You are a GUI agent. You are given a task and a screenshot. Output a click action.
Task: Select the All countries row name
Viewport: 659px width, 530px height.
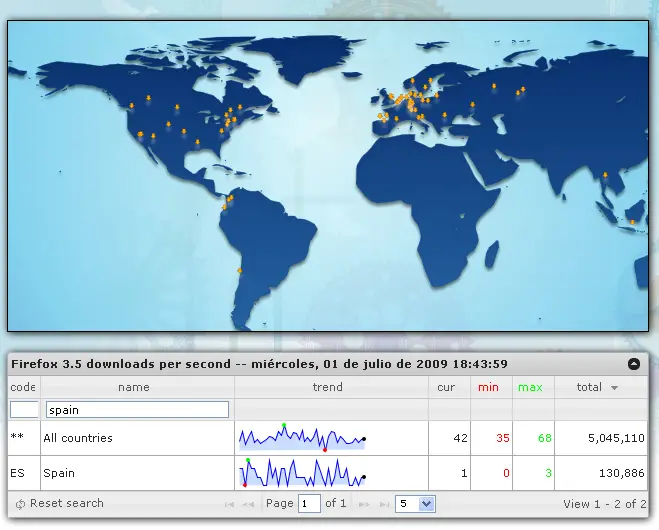coord(78,438)
